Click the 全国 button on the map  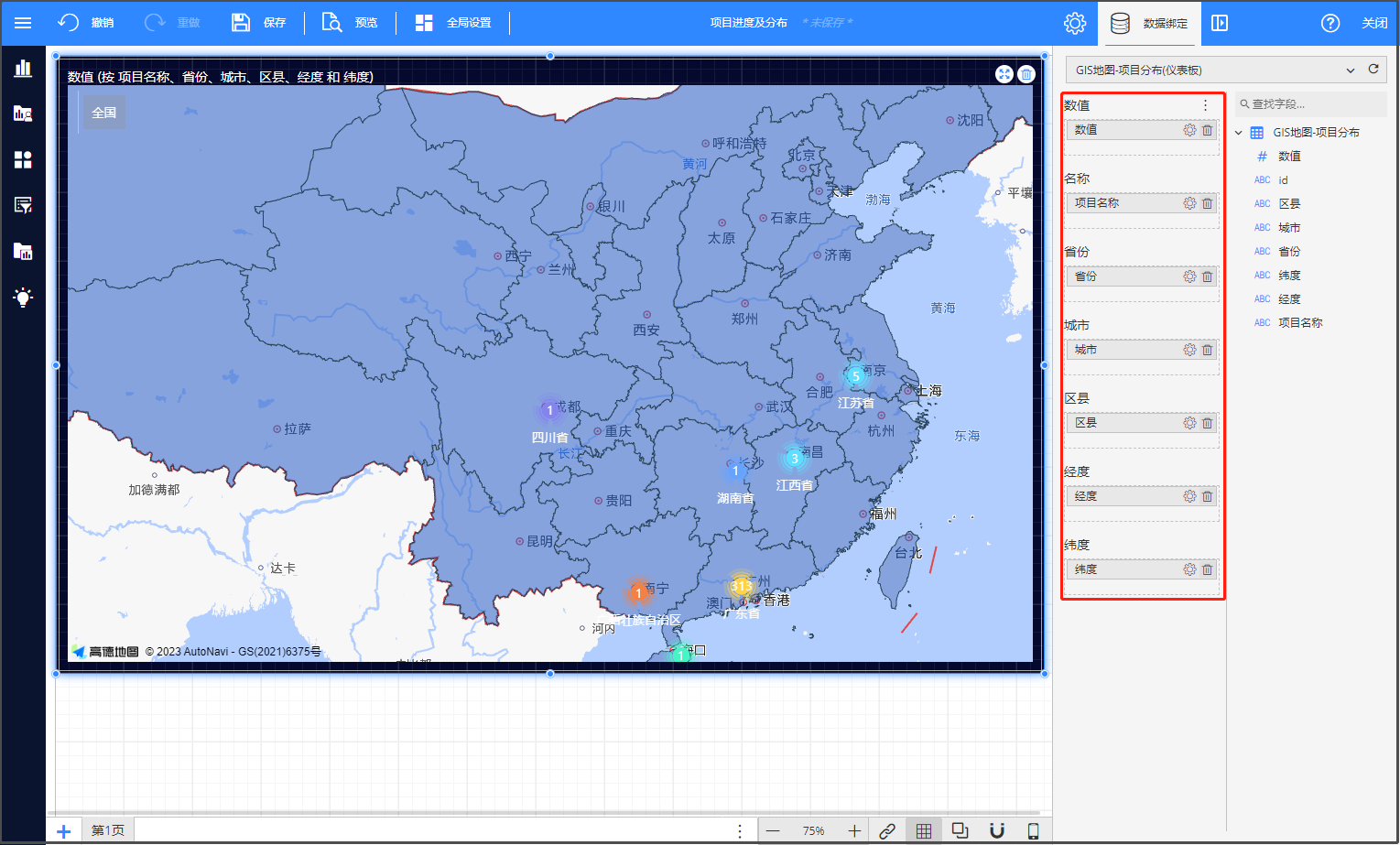(104, 113)
